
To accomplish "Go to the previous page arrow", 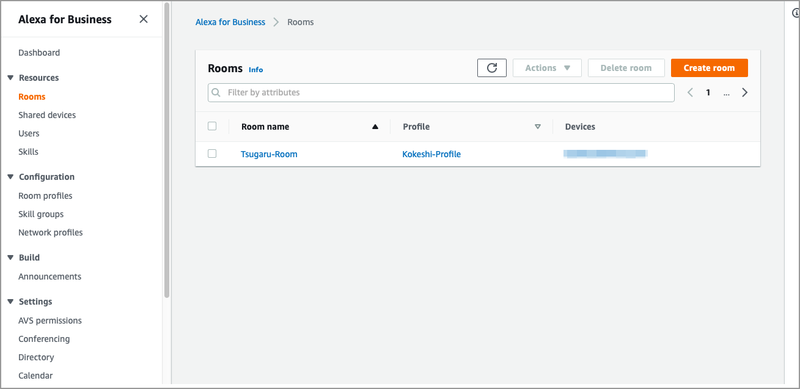I will tap(690, 93).
